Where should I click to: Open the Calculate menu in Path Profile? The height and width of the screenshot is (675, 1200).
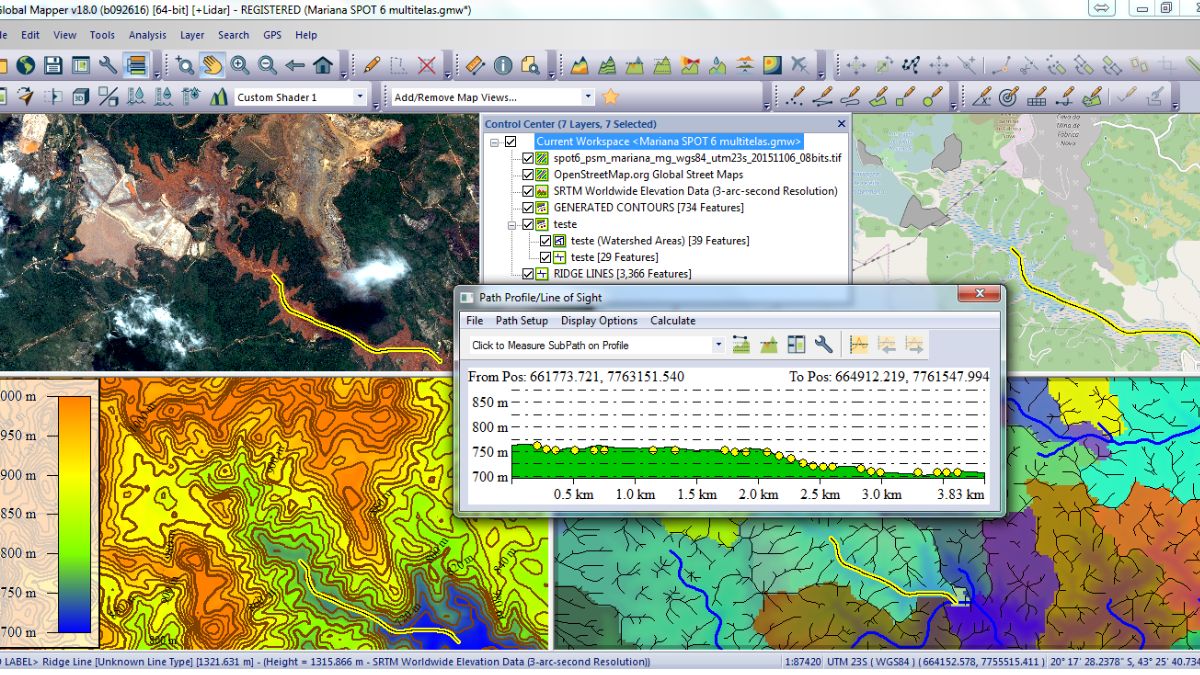pos(673,320)
